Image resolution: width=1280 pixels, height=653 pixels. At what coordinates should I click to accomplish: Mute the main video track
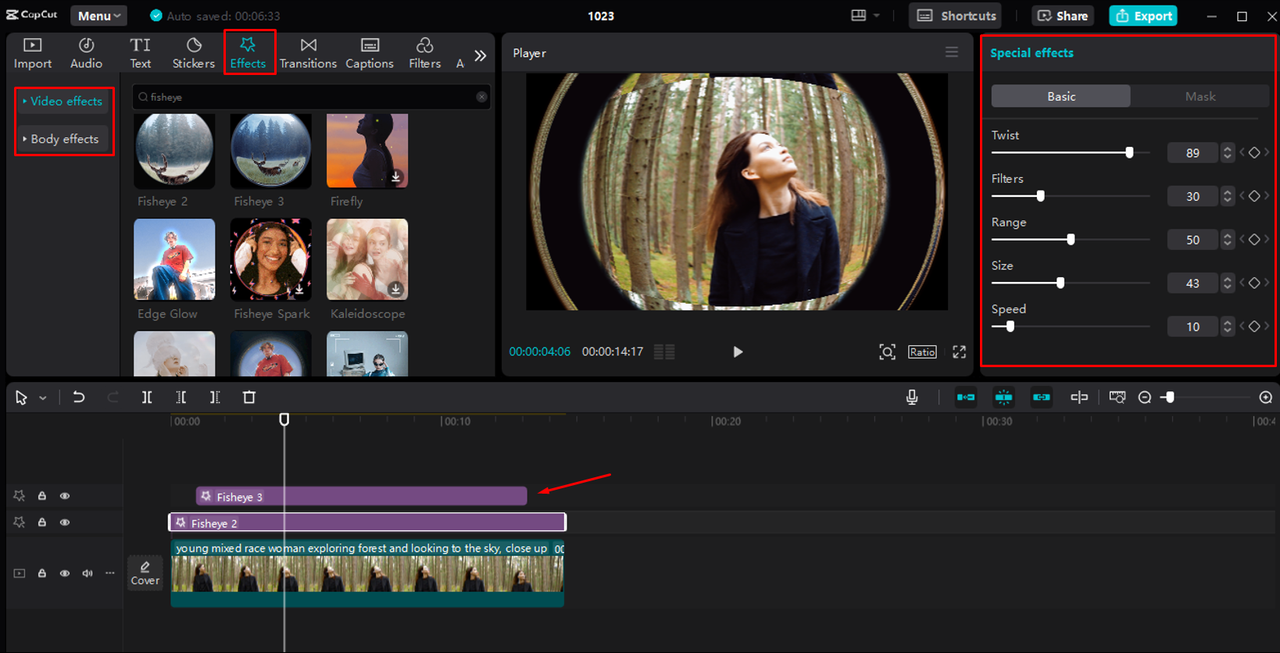coord(87,573)
